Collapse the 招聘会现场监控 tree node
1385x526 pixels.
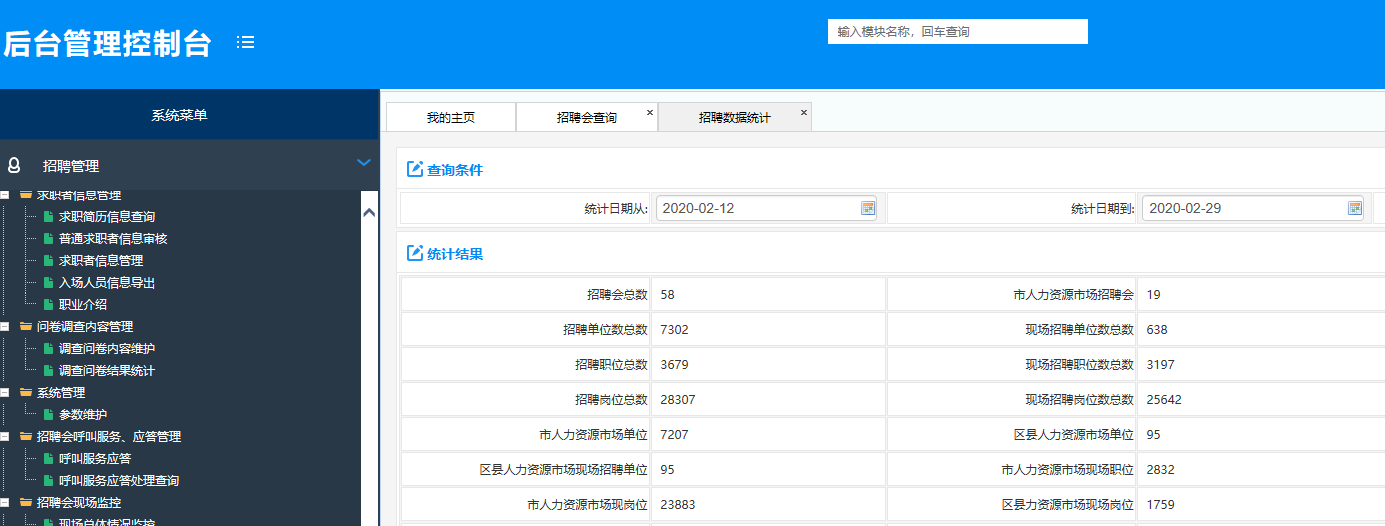(x=6, y=502)
